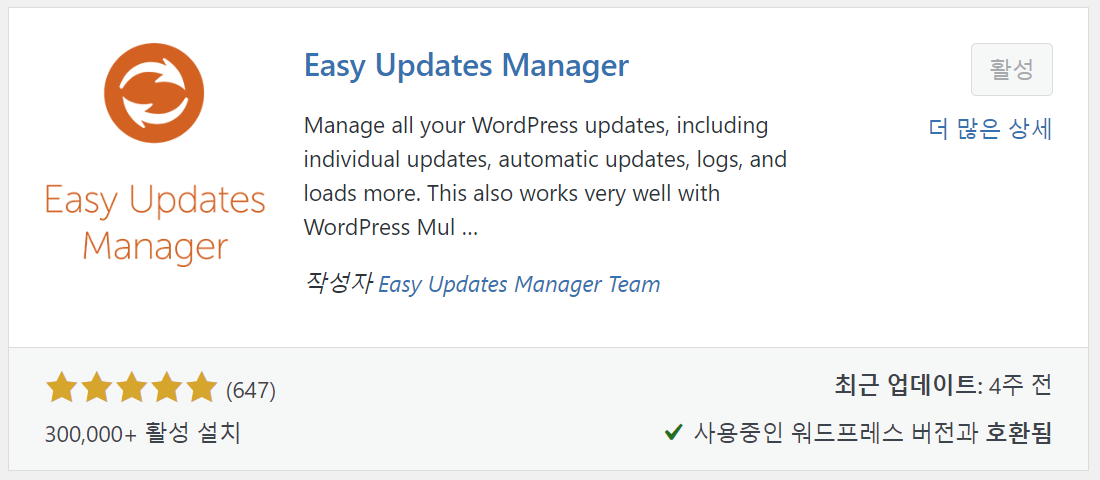1100x480 pixels.
Task: Click the green compatibility checkmark icon
Action: click(673, 433)
